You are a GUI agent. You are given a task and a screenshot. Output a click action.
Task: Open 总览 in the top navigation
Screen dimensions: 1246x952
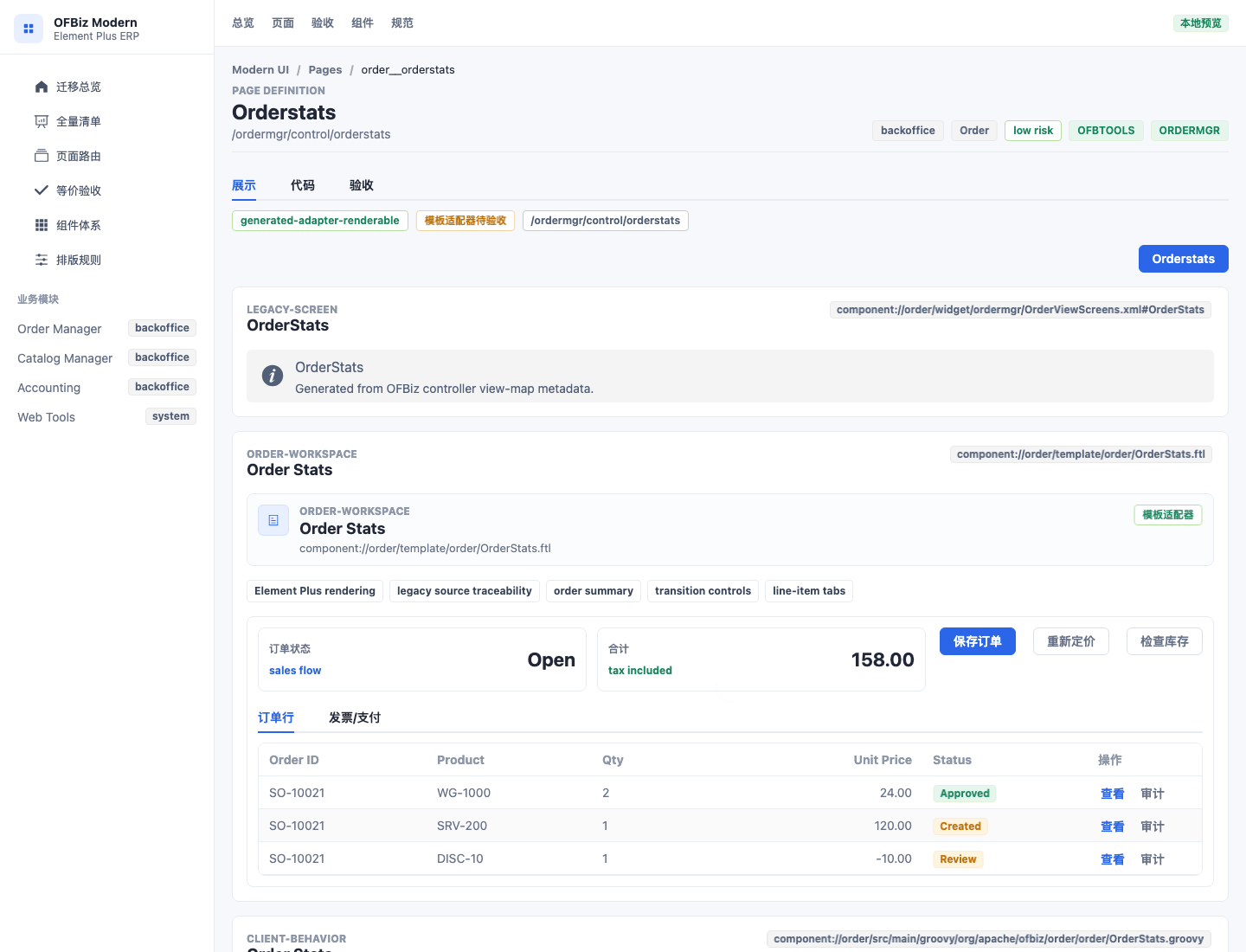[243, 23]
